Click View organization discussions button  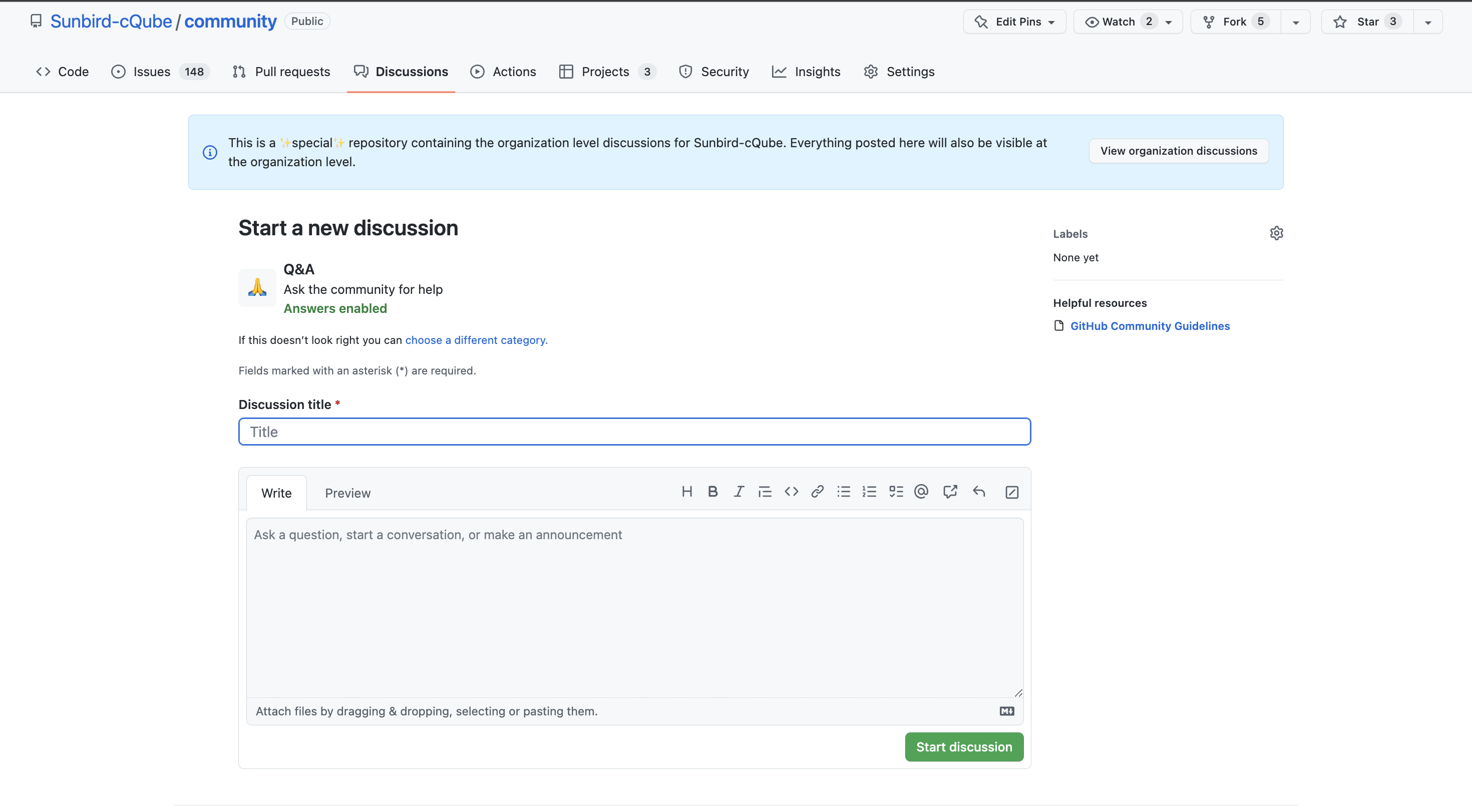tap(1178, 151)
